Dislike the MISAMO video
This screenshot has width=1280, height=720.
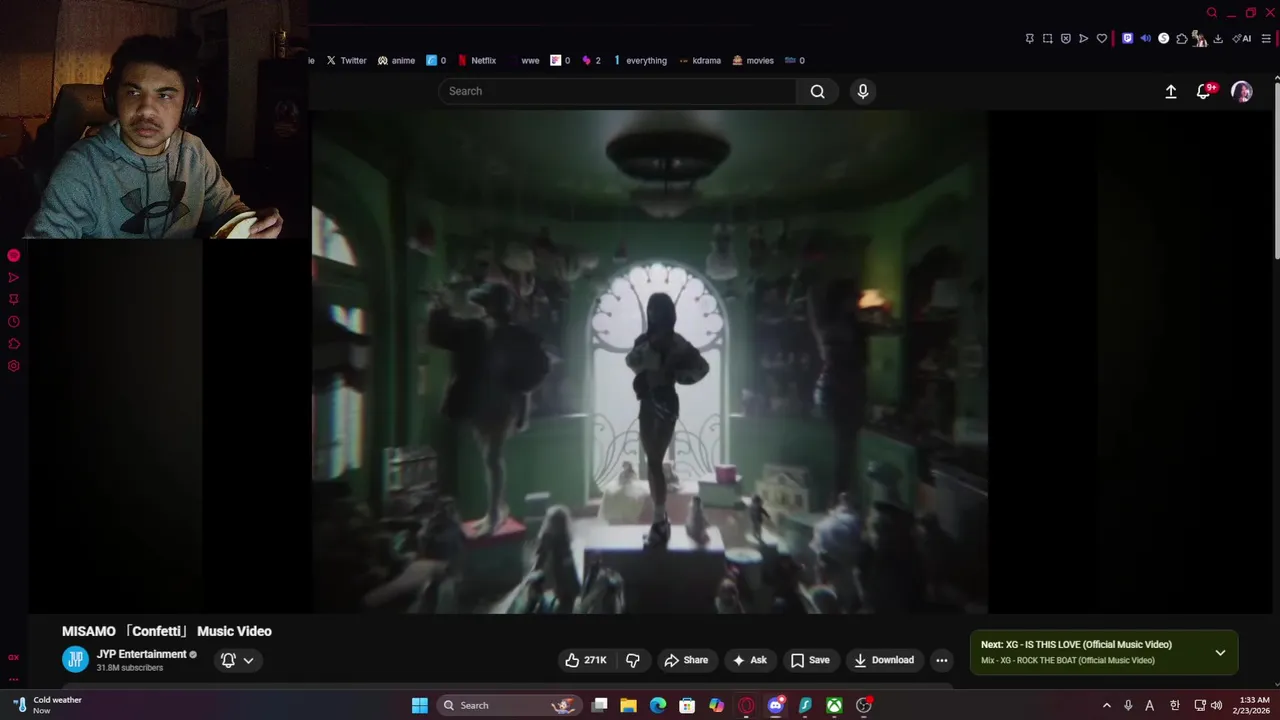point(633,660)
